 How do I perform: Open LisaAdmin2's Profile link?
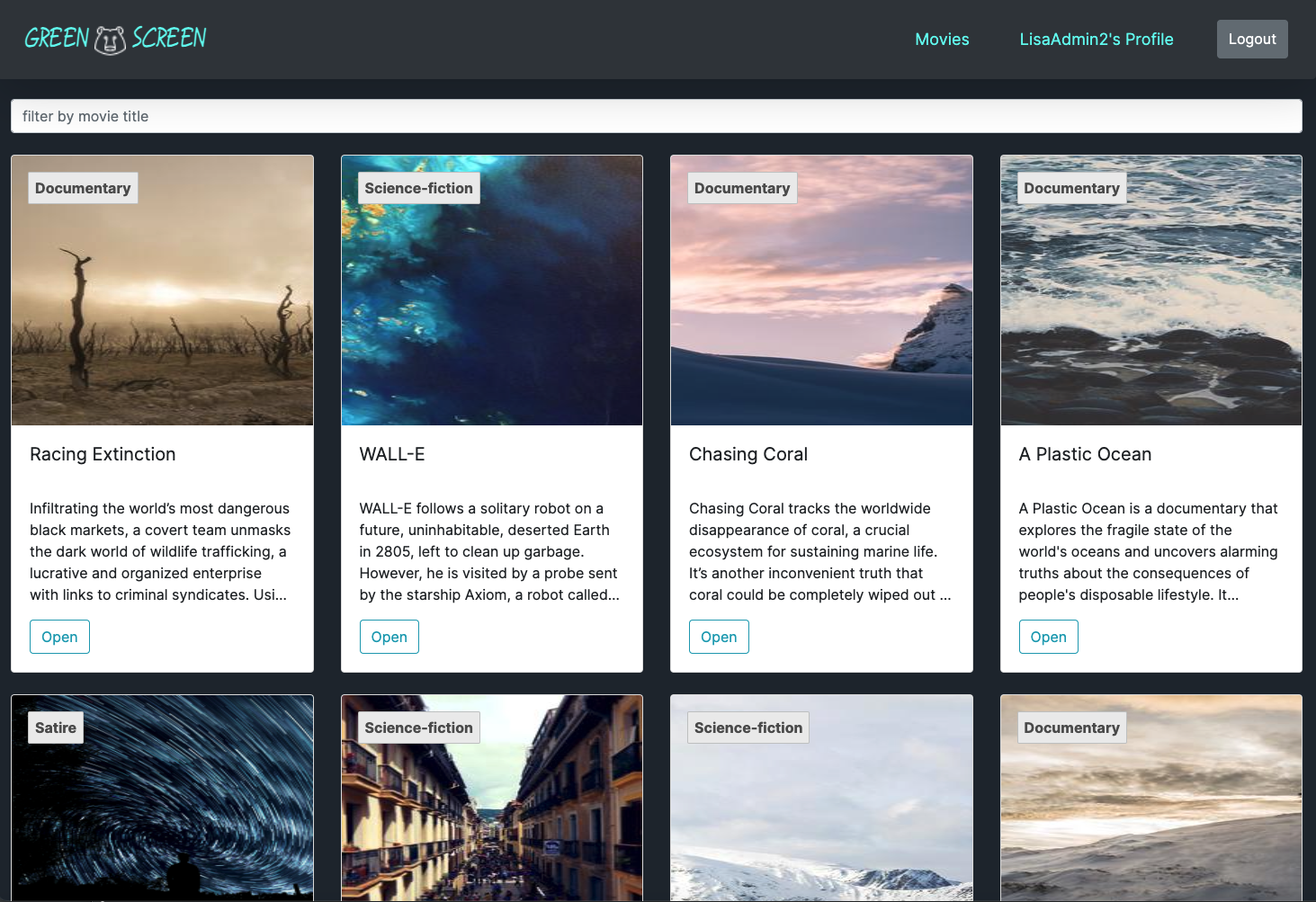pos(1097,40)
